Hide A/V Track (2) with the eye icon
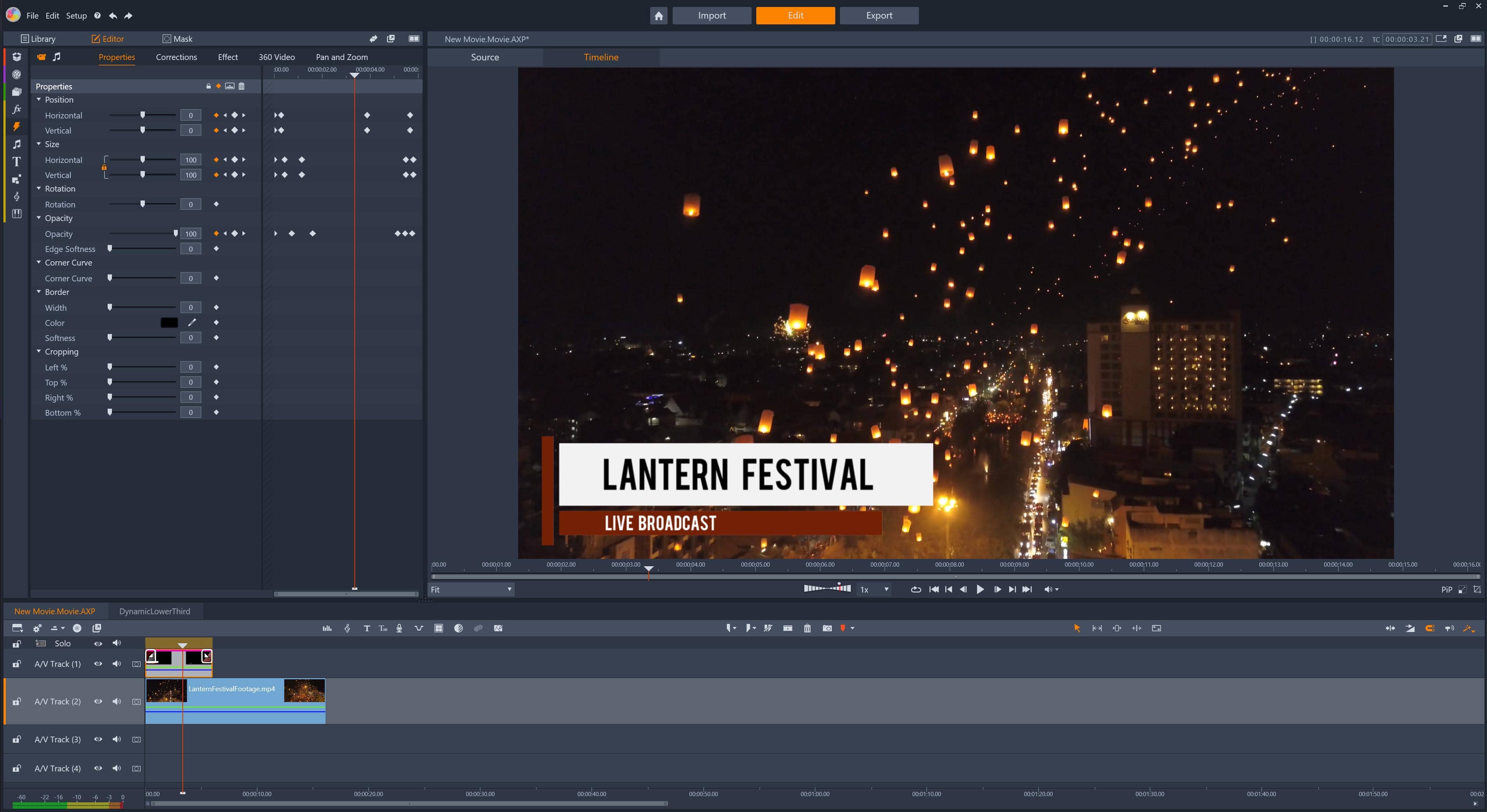The image size is (1487, 812). pos(98,701)
